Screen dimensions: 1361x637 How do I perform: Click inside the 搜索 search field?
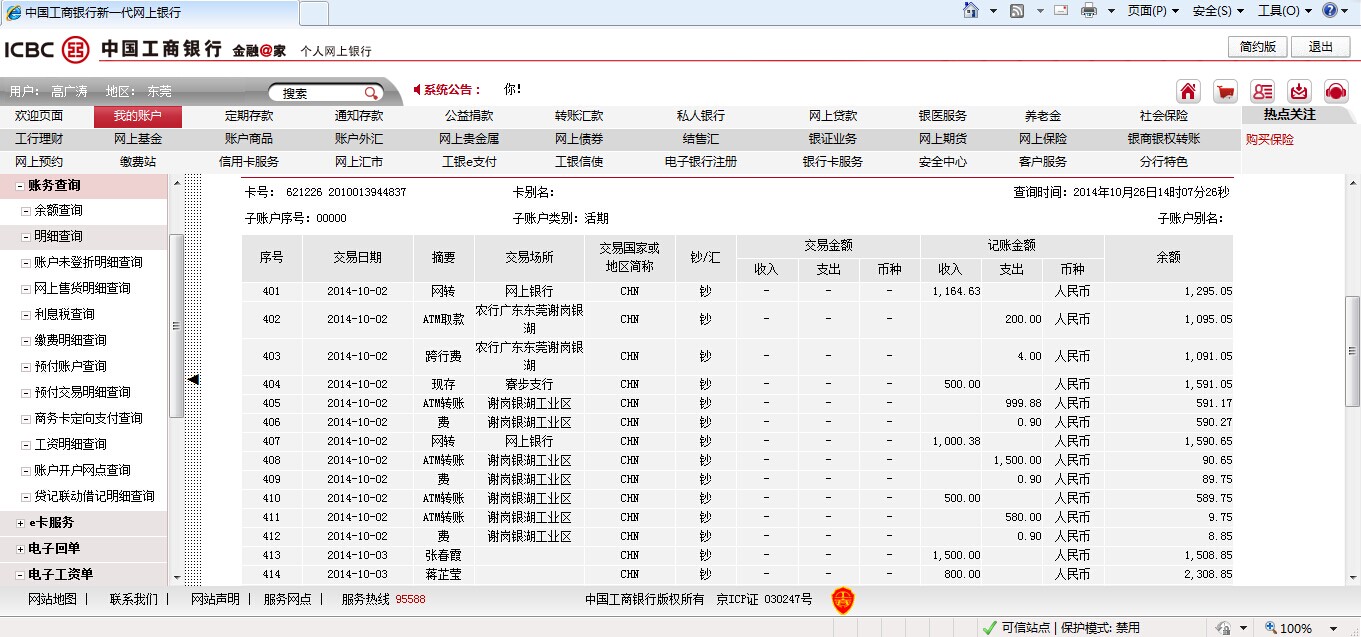pyautogui.click(x=315, y=93)
